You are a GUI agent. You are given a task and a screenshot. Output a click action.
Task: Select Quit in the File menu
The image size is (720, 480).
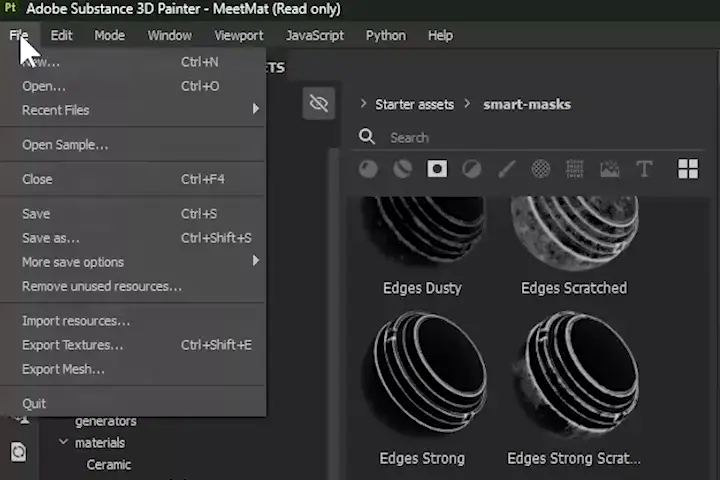(x=133, y=404)
